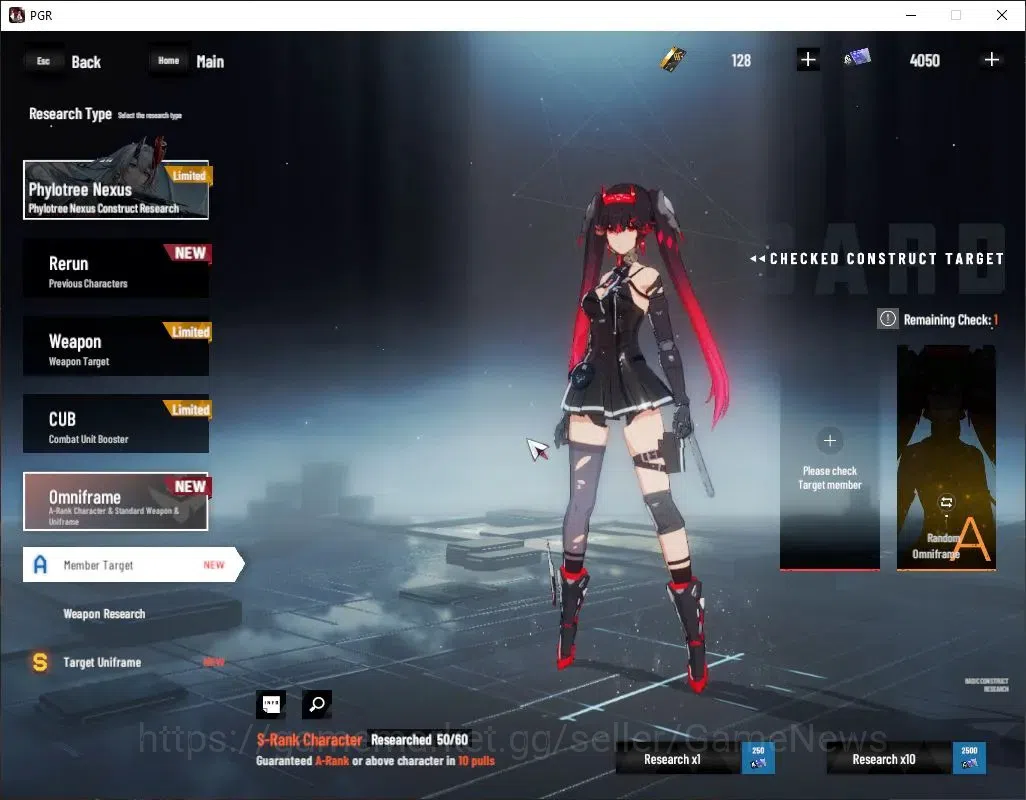
Task: Open the CUB Combat Unit Booster banner
Action: coord(116,424)
